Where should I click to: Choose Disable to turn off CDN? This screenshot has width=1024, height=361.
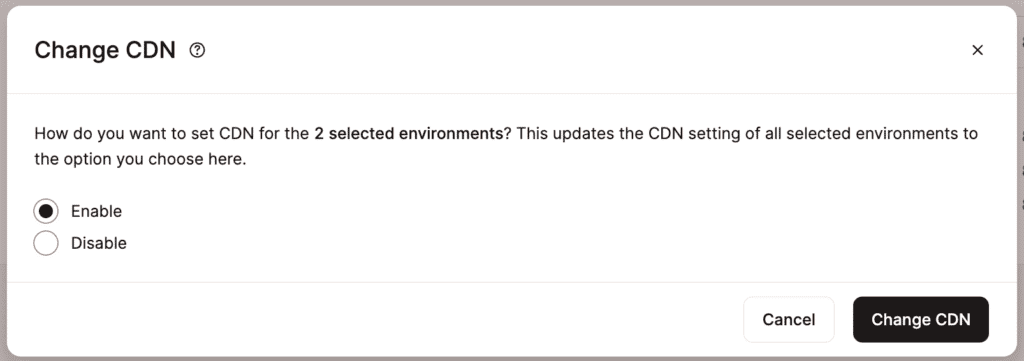[x=46, y=243]
